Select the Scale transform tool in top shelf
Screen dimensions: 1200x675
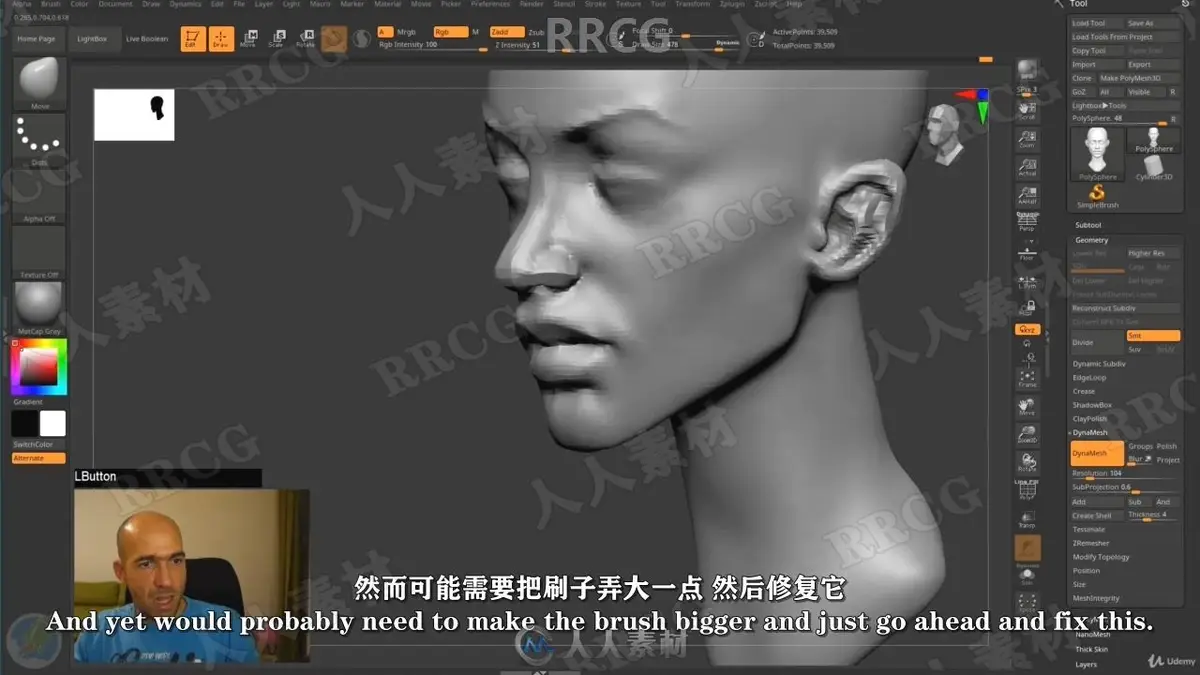pos(277,39)
